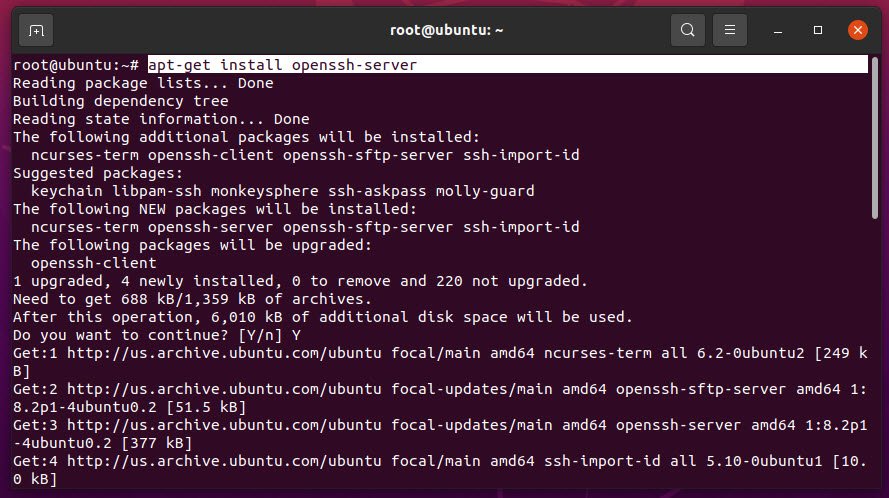Click the terminal vertical scrollbar
The height and width of the screenshot is (498, 889).
(x=875, y=137)
